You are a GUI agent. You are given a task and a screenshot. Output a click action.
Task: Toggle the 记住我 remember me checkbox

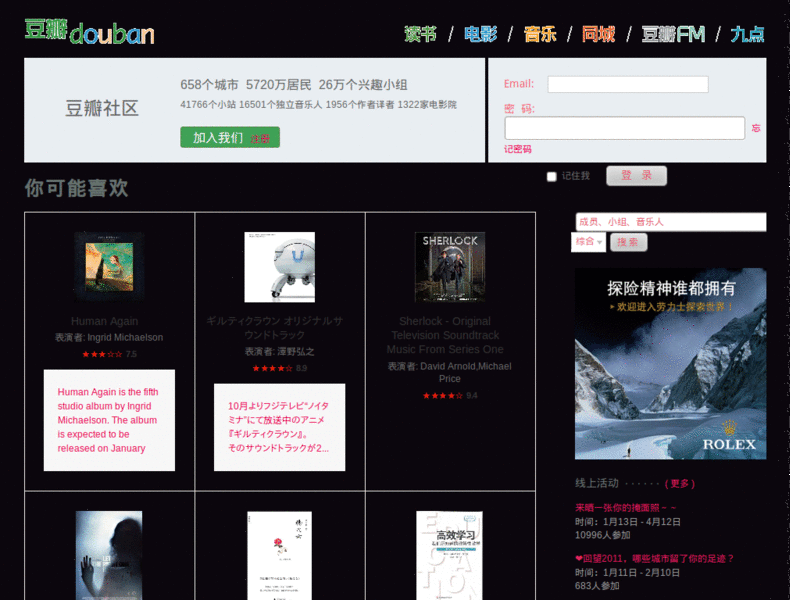pos(552,177)
